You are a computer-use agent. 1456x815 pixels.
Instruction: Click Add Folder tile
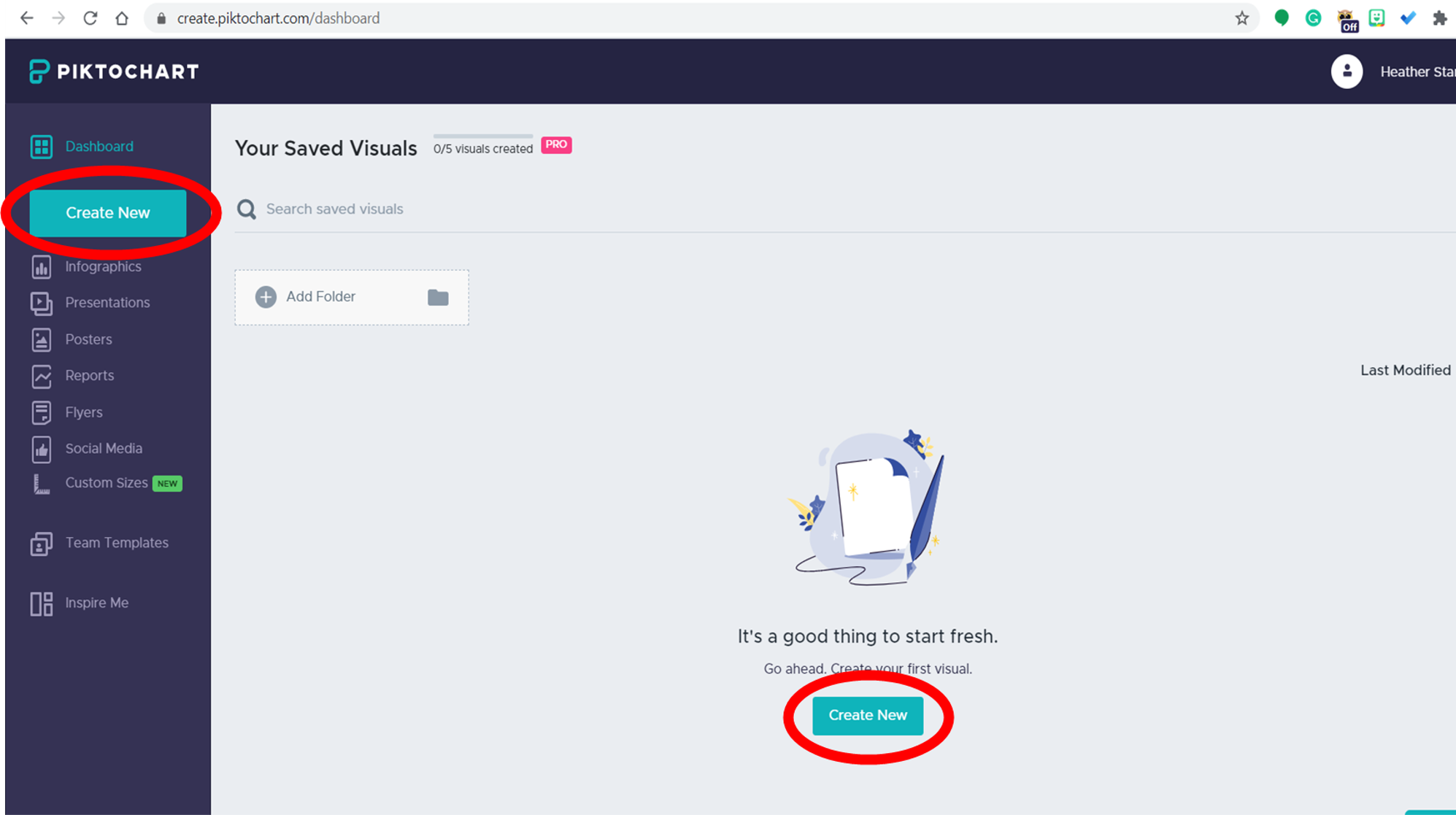[351, 297]
